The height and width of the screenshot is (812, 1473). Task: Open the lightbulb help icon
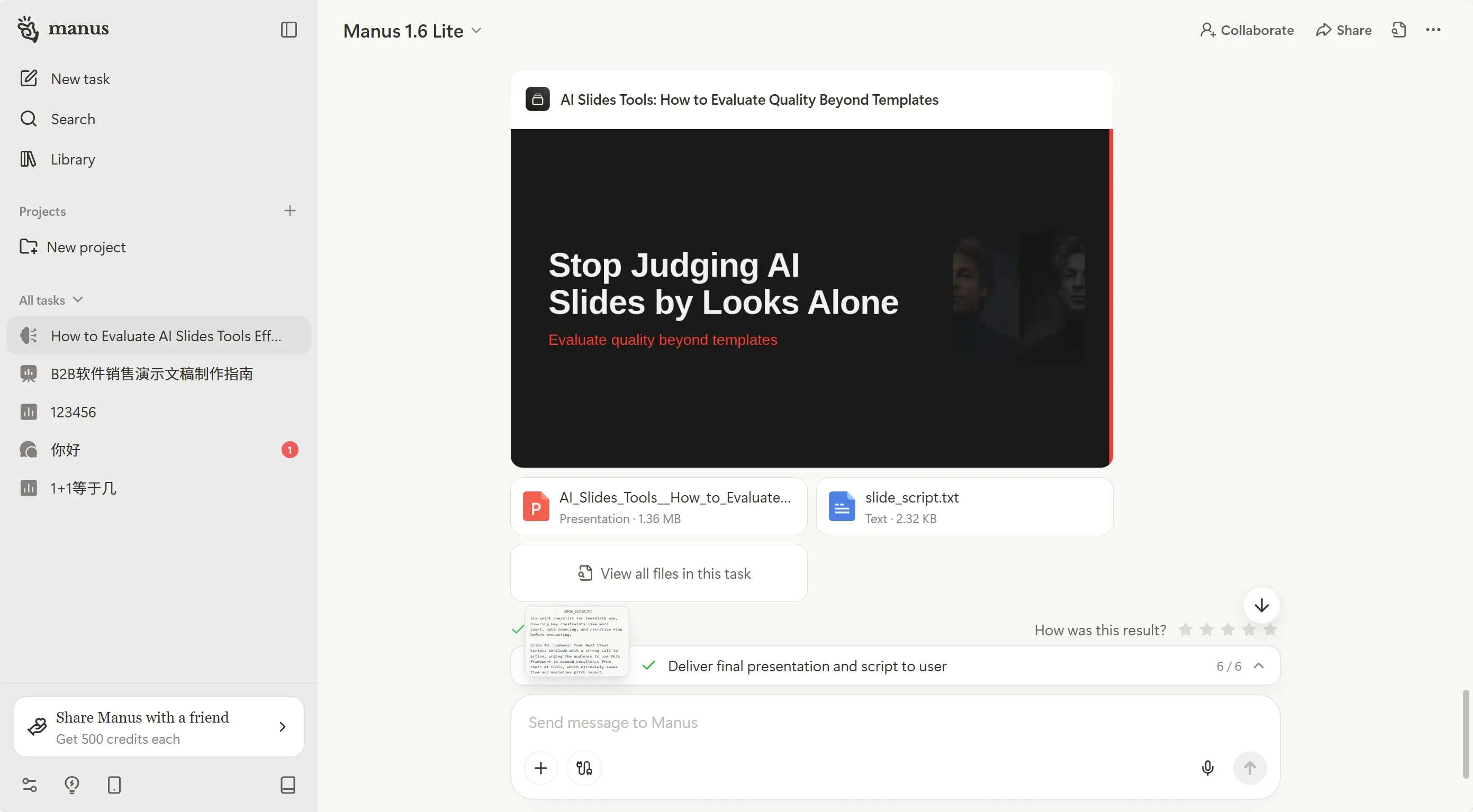pos(71,785)
